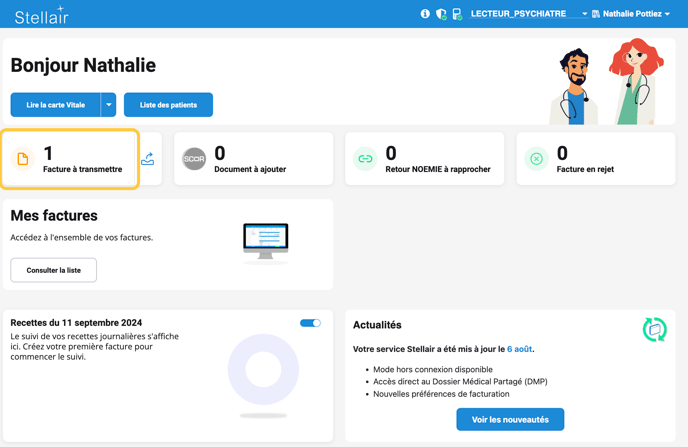
Task: Click Consulter la liste button
Action: pyautogui.click(x=54, y=270)
